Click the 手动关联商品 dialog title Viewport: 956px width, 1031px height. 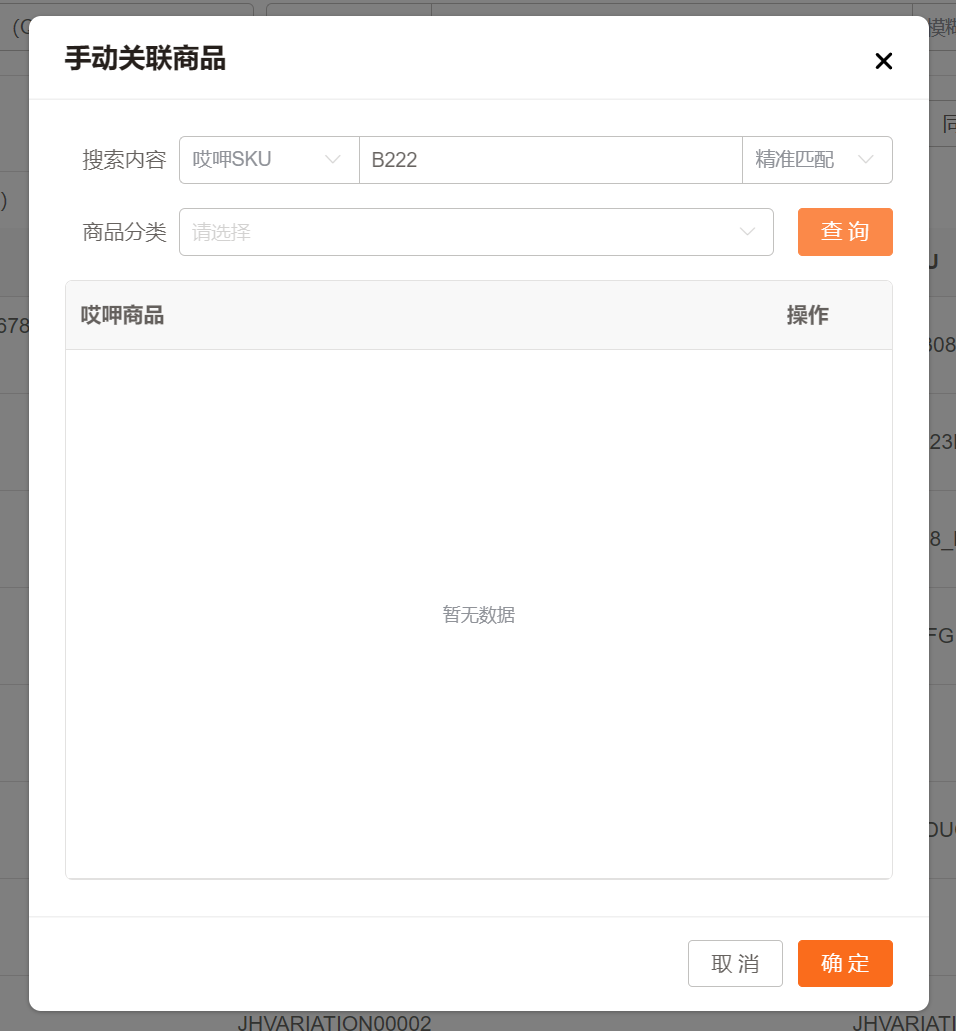(145, 59)
